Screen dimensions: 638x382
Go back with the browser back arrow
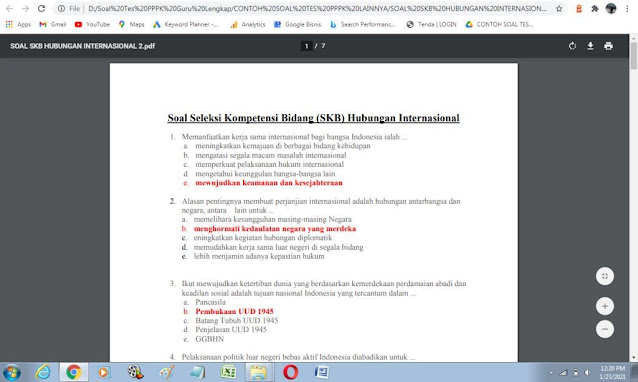pyautogui.click(x=9, y=9)
